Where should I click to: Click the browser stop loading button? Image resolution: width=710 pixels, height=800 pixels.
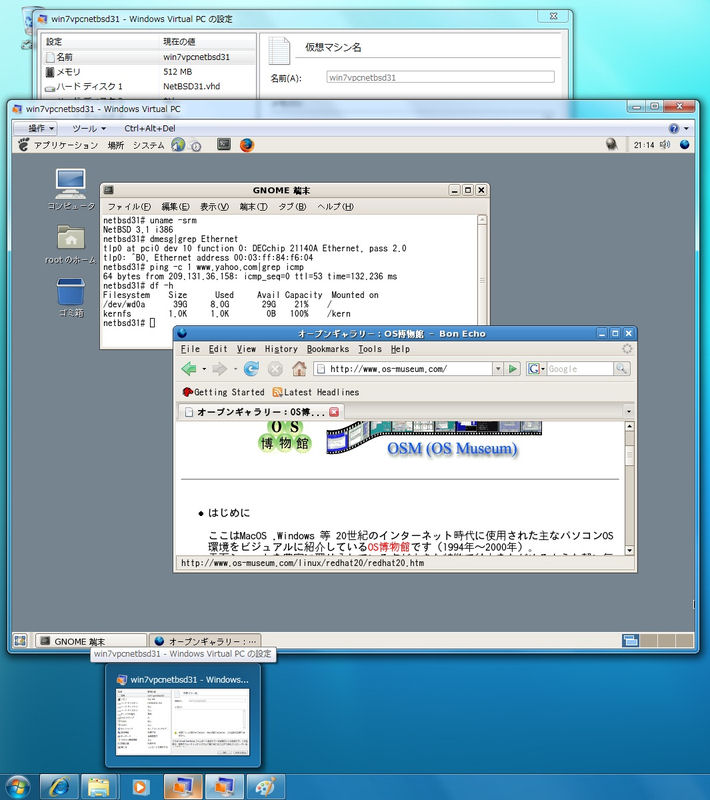[275, 368]
